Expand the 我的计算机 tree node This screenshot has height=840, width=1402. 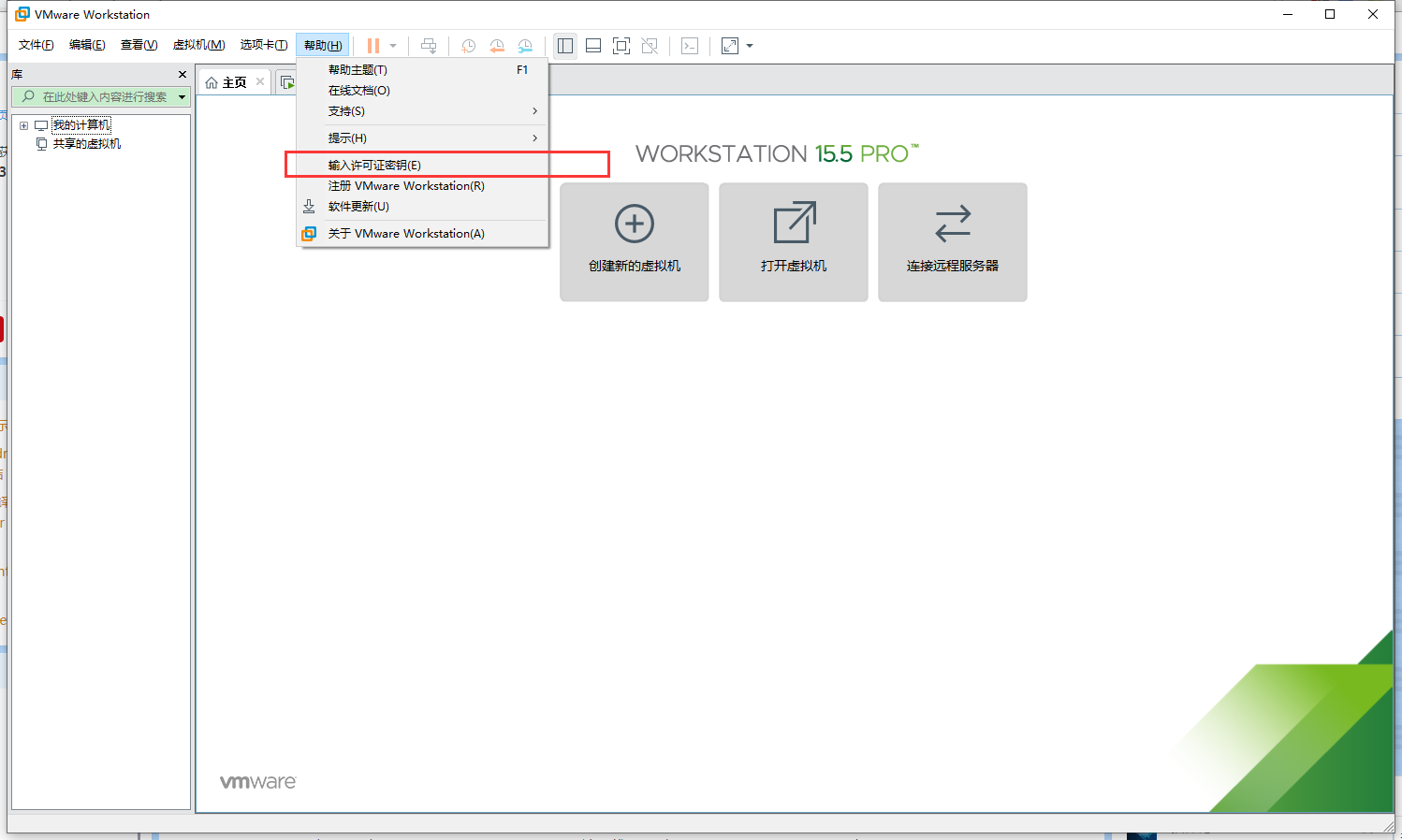[24, 125]
